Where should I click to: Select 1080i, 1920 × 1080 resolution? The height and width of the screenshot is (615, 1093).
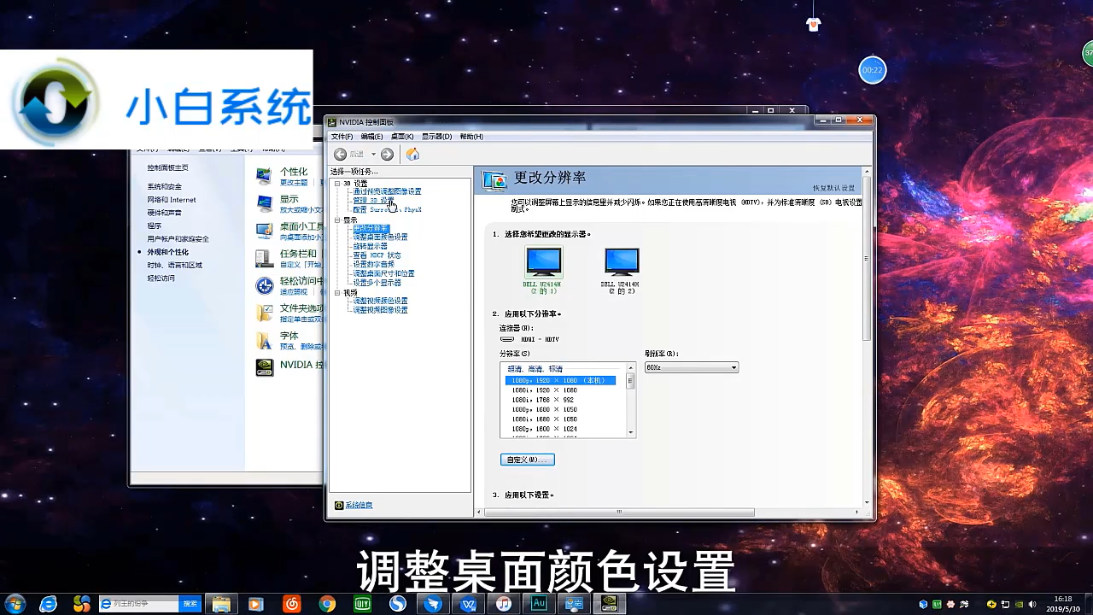(544, 390)
